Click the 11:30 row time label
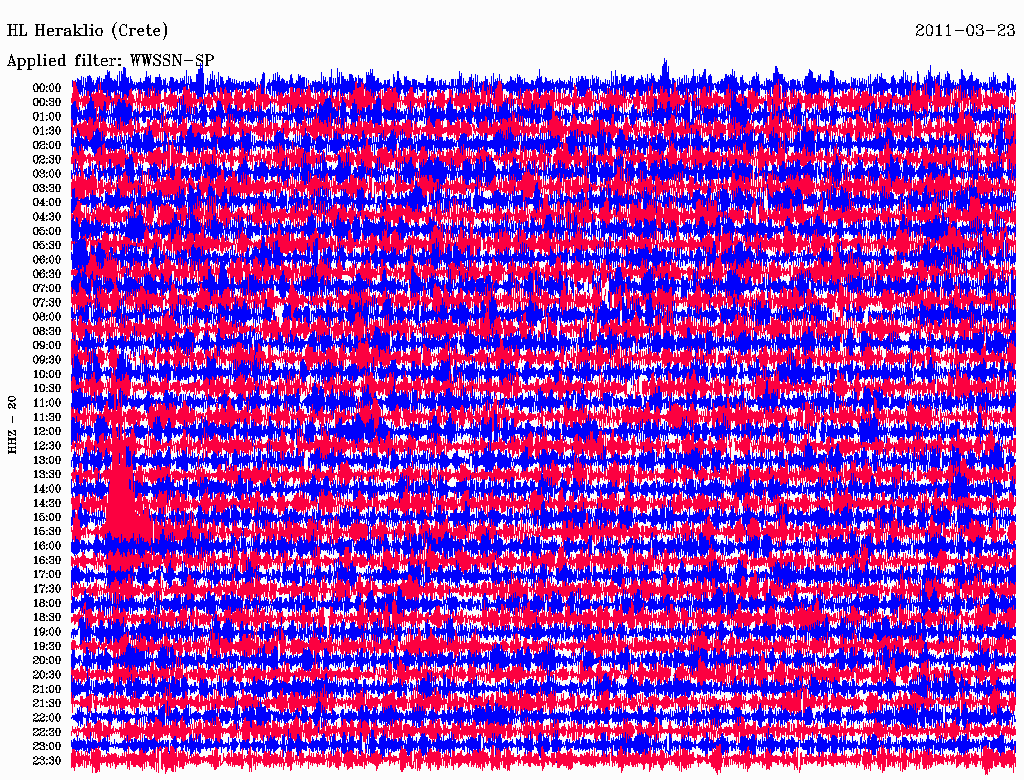This screenshot has height=780, width=1024. click(x=47, y=417)
